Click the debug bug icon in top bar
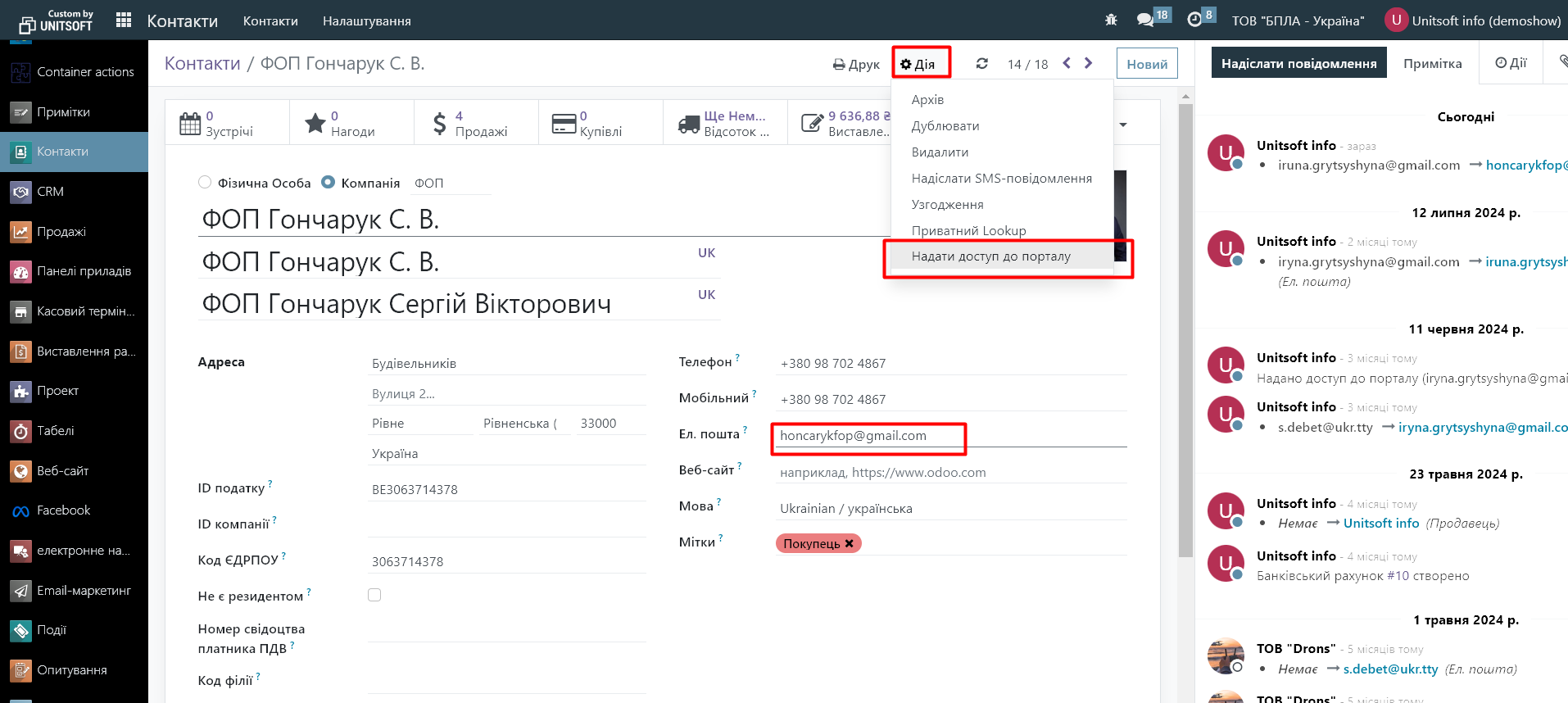This screenshot has height=703, width=1568. pyautogui.click(x=1111, y=20)
